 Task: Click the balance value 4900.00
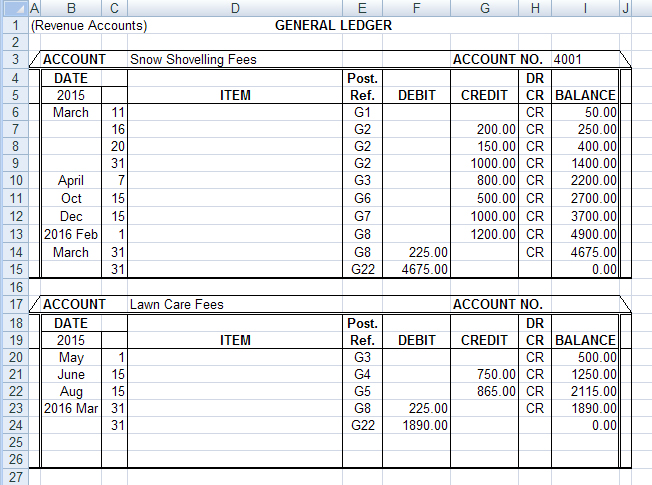coord(594,234)
